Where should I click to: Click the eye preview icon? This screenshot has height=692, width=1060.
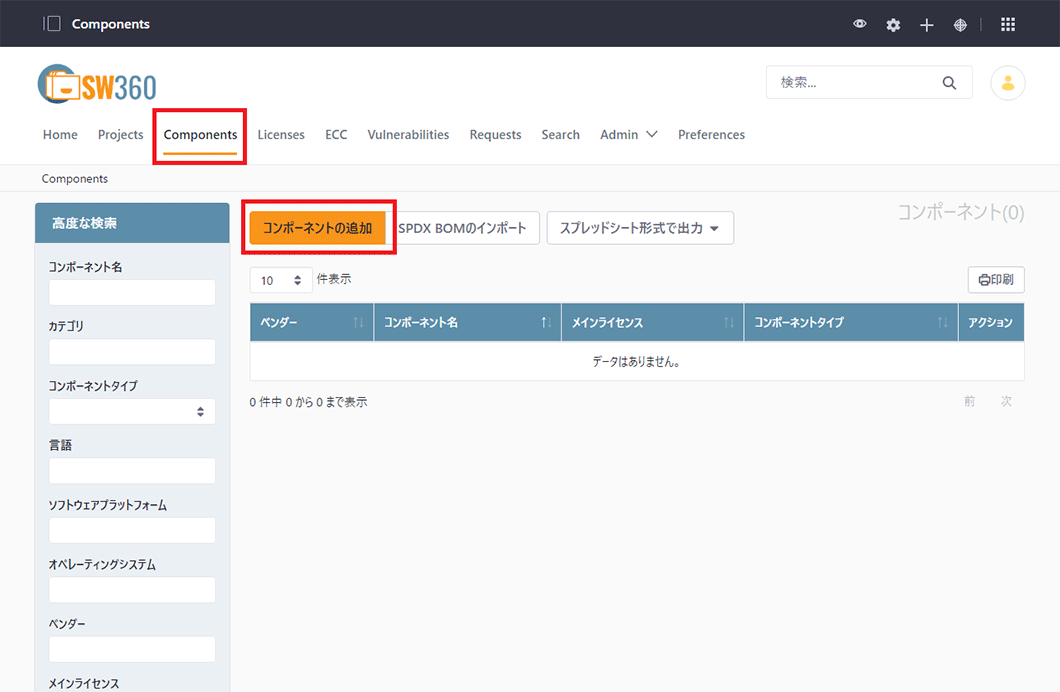[x=860, y=24]
